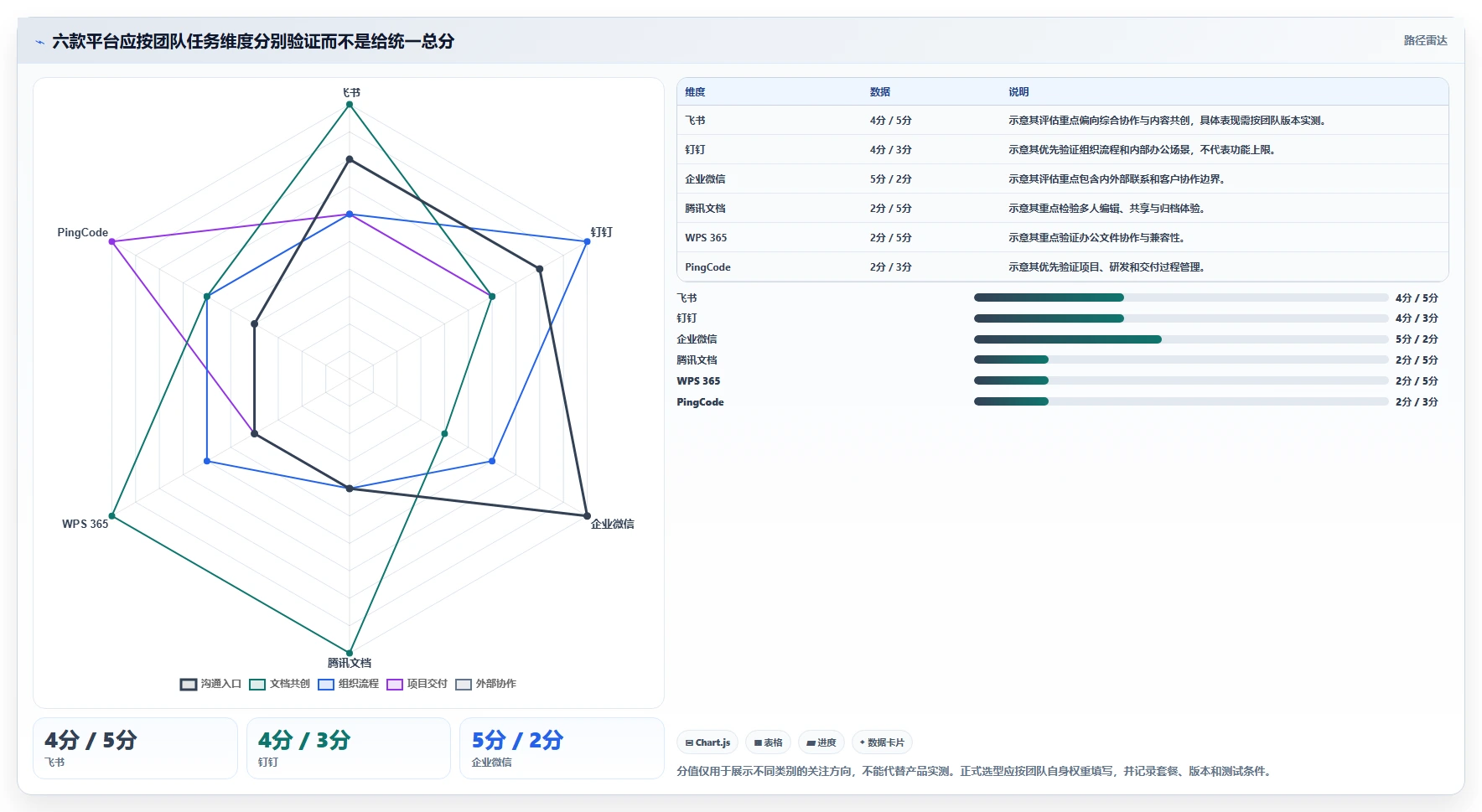Click the 腾讯文档 axis label on the radar

click(350, 663)
